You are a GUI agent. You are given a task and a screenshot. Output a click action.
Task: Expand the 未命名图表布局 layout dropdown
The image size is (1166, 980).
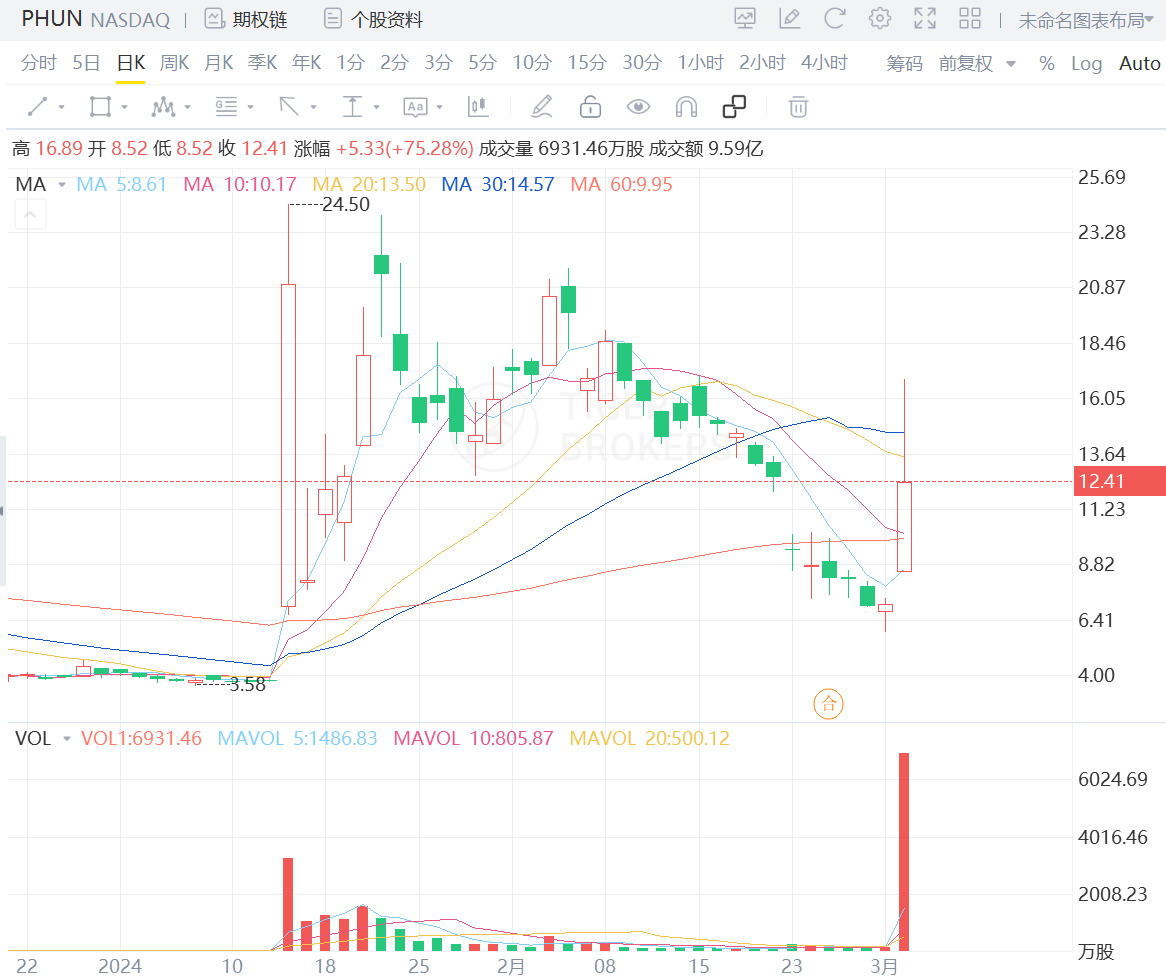tap(1086, 20)
